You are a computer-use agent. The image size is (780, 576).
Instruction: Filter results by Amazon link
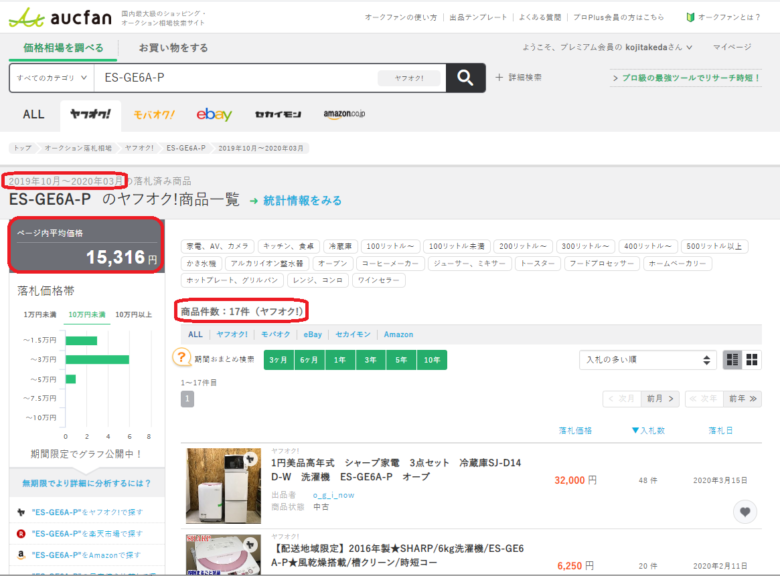tap(398, 334)
